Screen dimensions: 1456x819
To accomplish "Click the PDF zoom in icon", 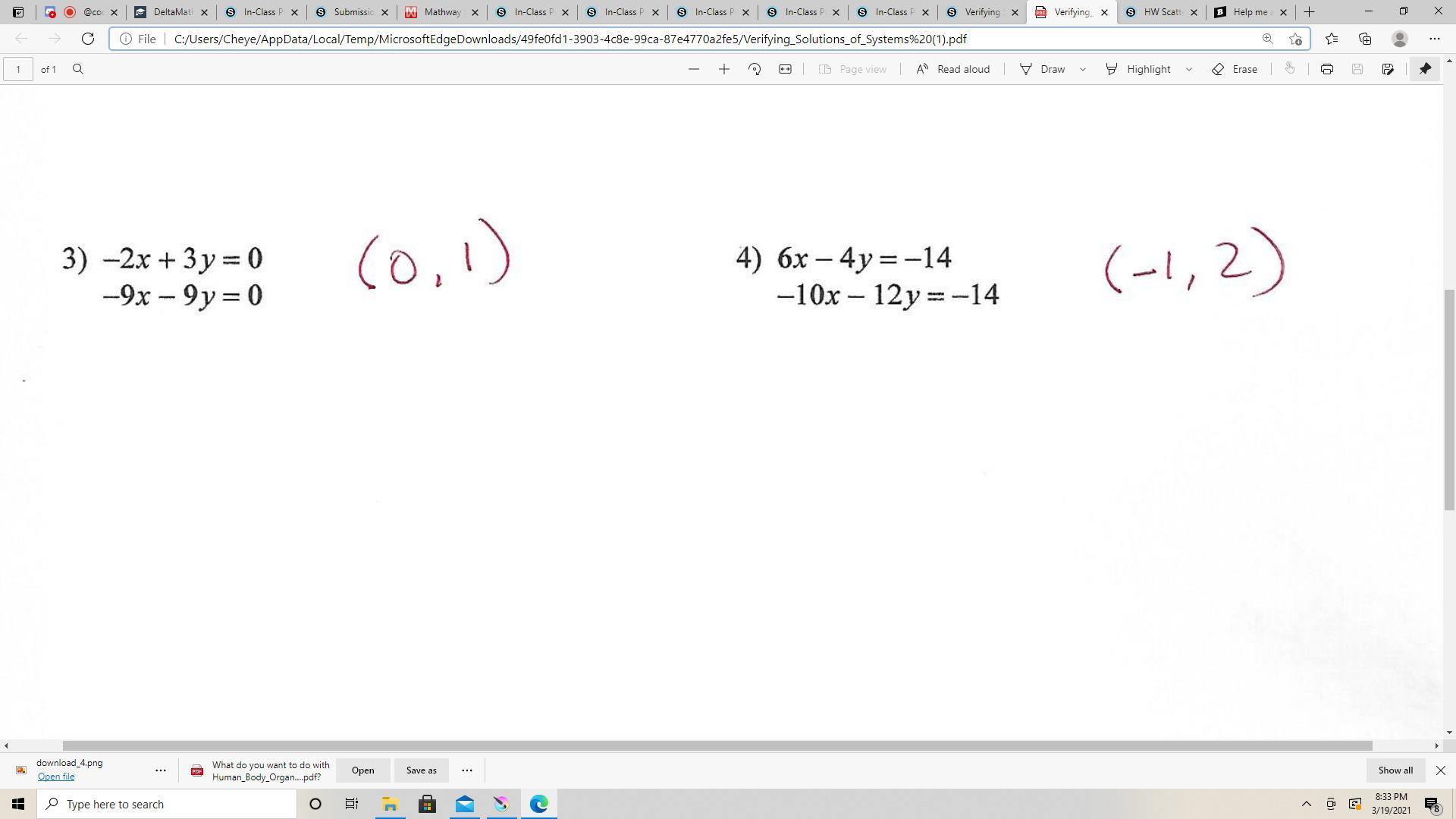I will [x=723, y=69].
